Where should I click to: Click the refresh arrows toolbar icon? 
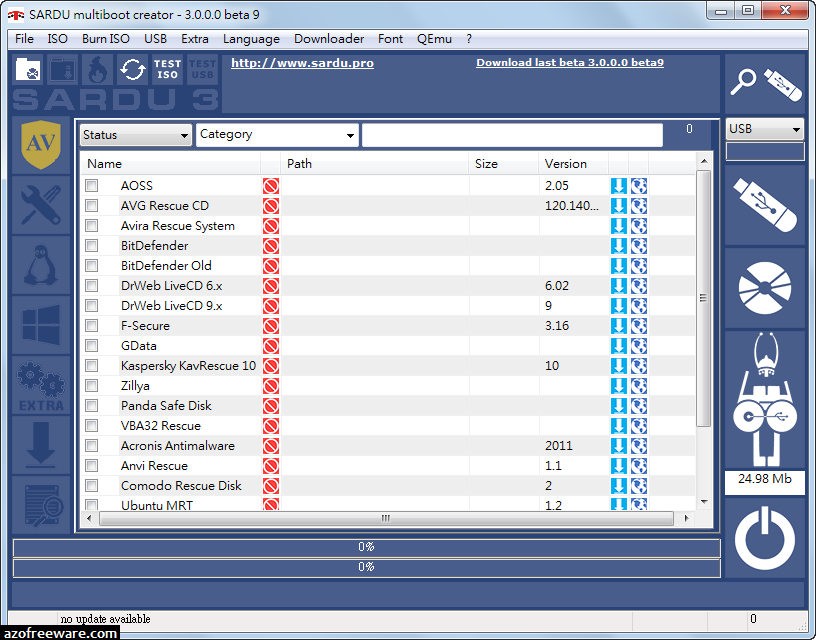tap(132, 69)
